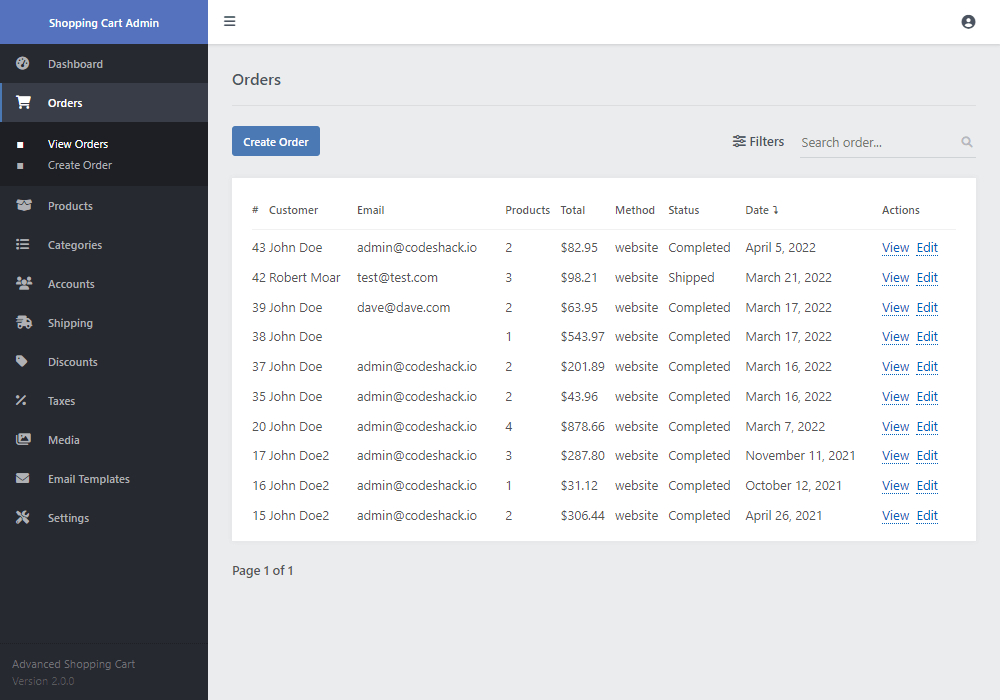Viewport: 1000px width, 700px height.
Task: Click the search magnifier icon
Action: tap(967, 142)
